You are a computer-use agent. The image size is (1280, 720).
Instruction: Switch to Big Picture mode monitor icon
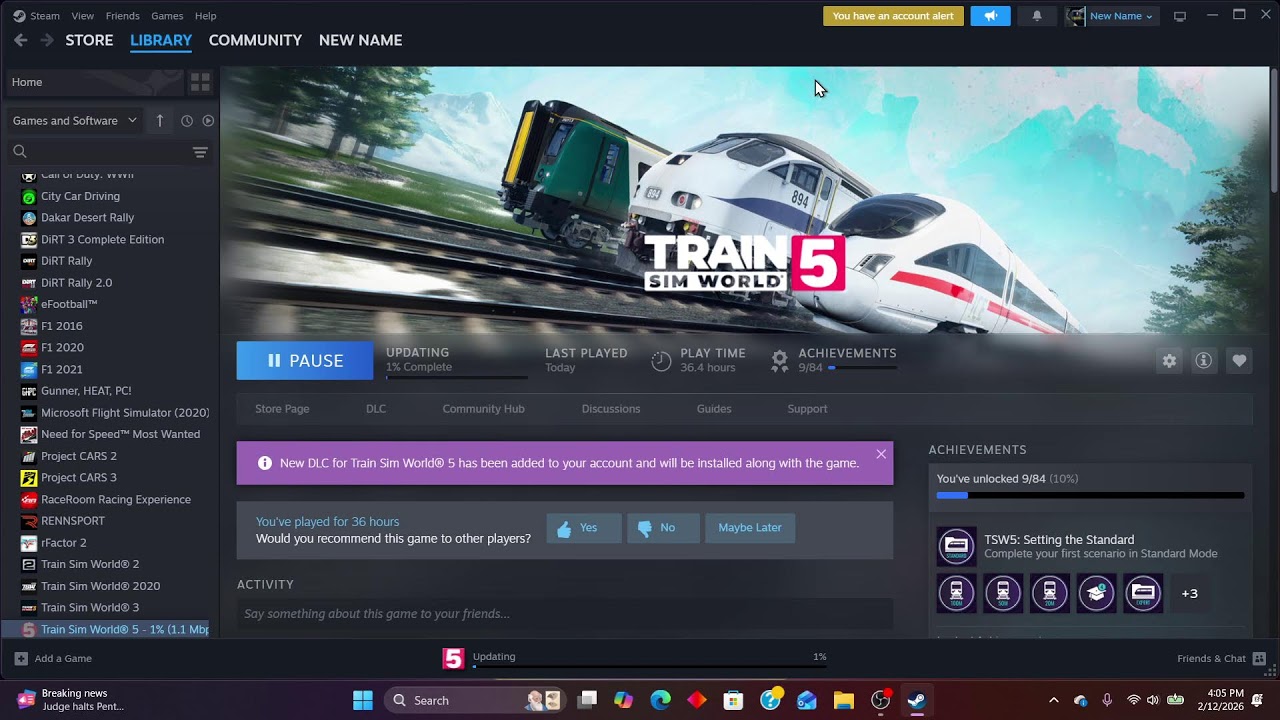coord(1180,16)
